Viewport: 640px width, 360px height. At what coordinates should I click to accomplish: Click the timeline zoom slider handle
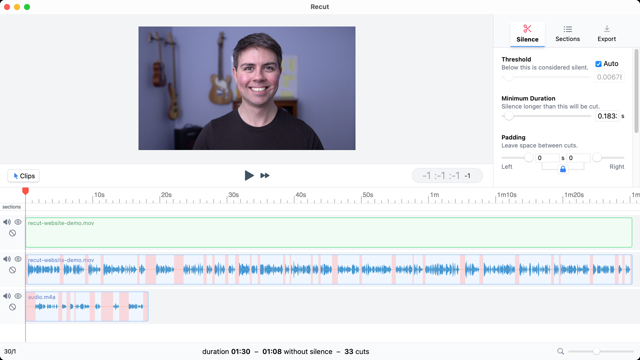[596, 351]
